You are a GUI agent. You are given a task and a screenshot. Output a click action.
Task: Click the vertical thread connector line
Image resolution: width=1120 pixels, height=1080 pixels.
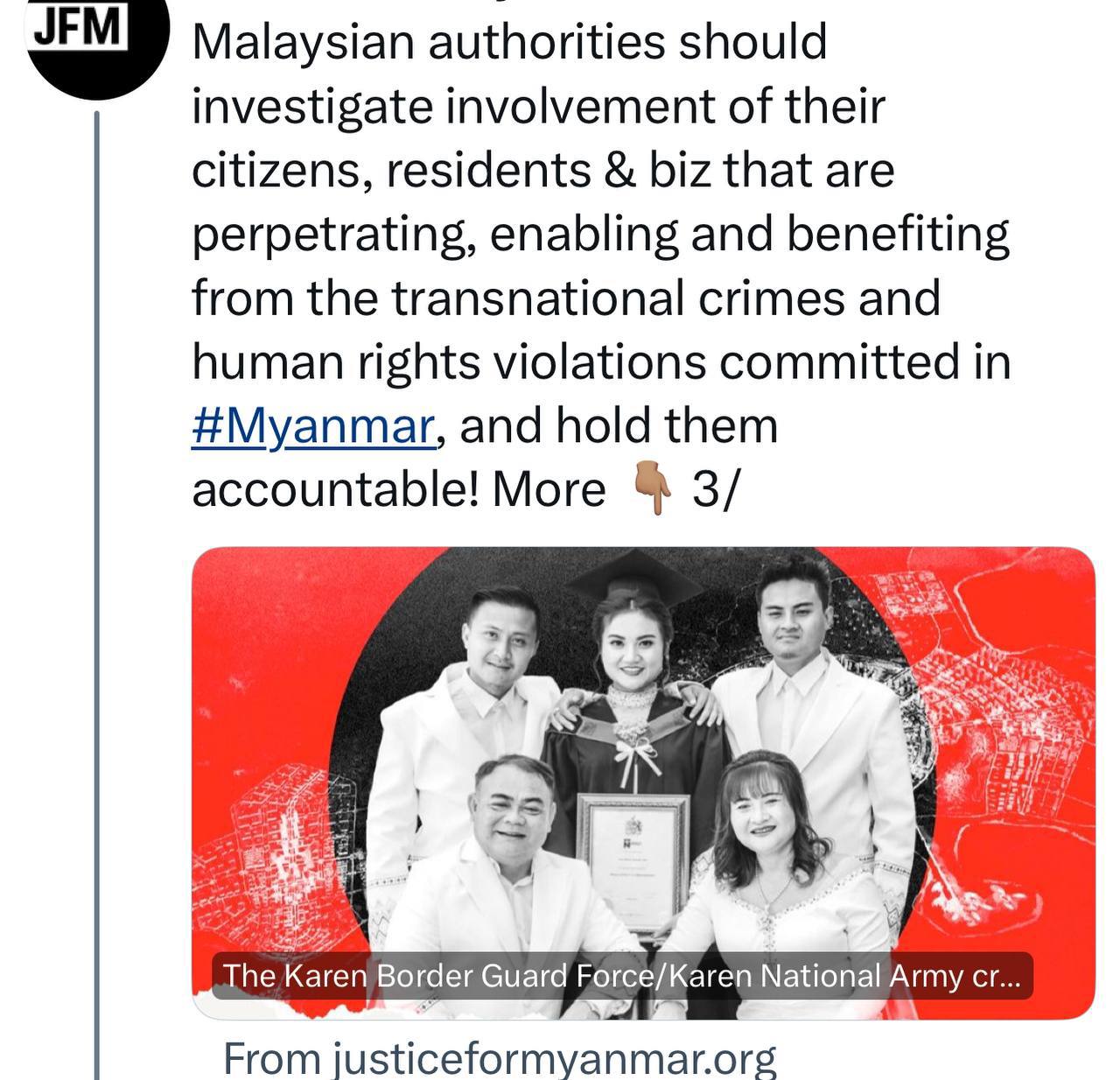[x=97, y=595]
